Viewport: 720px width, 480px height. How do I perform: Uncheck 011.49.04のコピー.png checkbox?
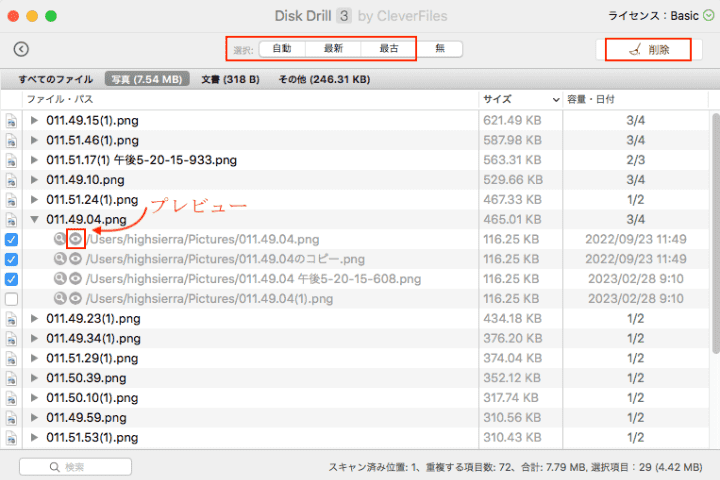point(11,260)
